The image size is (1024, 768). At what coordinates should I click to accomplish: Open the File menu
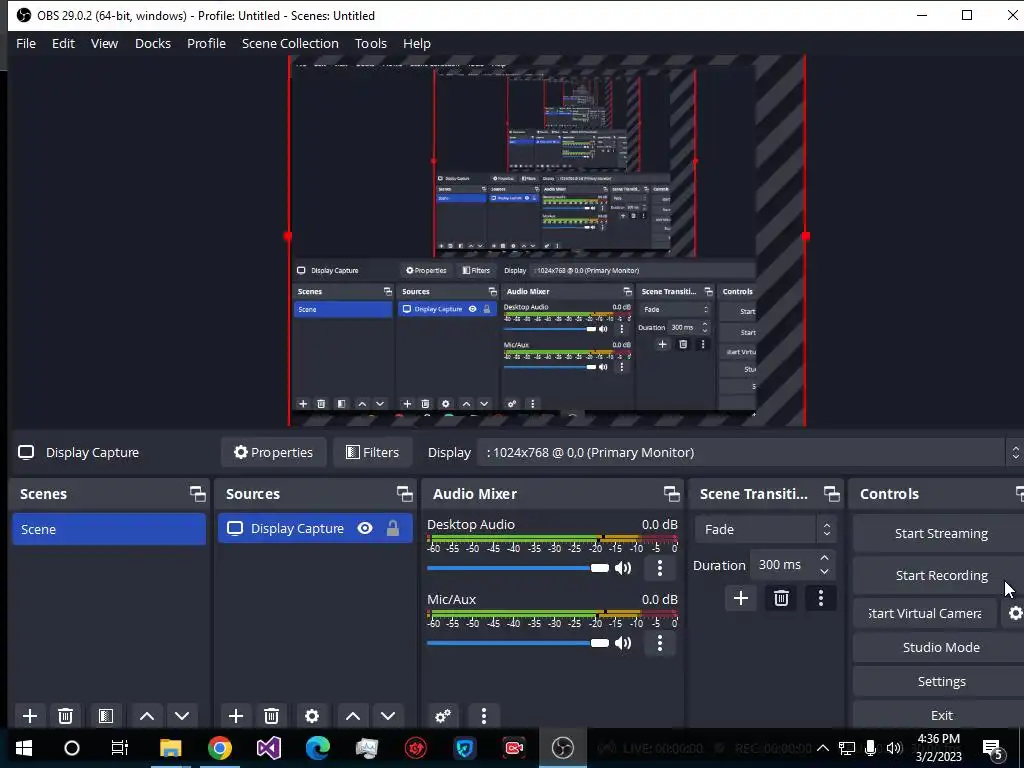pos(26,43)
